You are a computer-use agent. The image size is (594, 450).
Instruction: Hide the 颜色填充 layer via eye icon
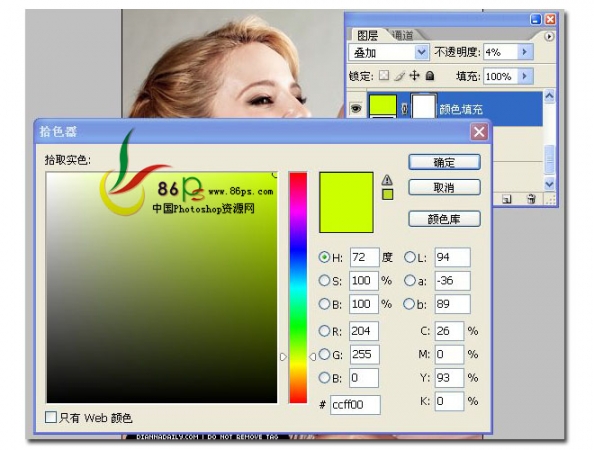(356, 109)
